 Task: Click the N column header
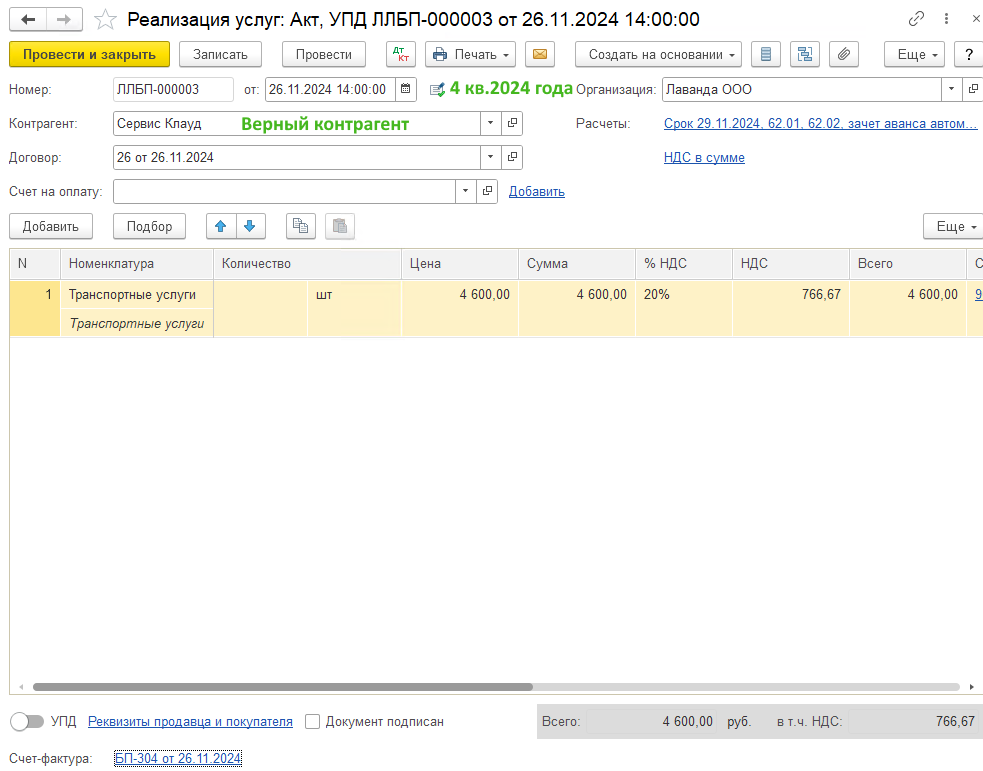pos(35,263)
